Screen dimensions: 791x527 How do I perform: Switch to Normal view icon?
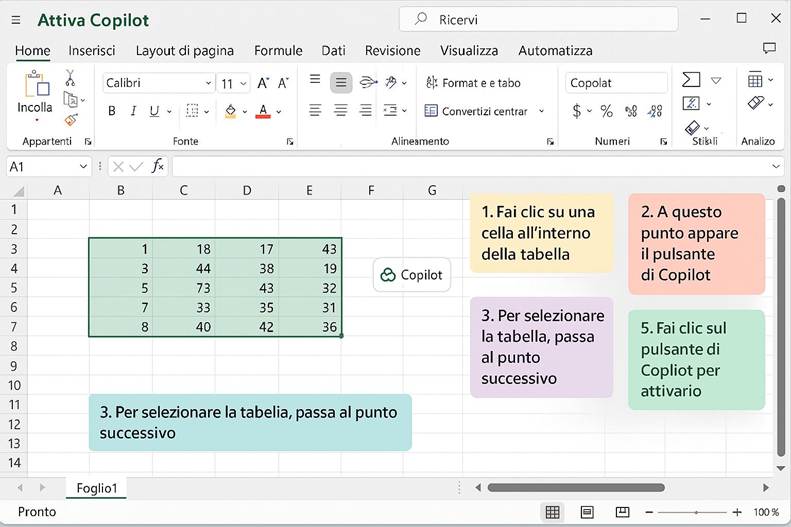click(x=552, y=512)
